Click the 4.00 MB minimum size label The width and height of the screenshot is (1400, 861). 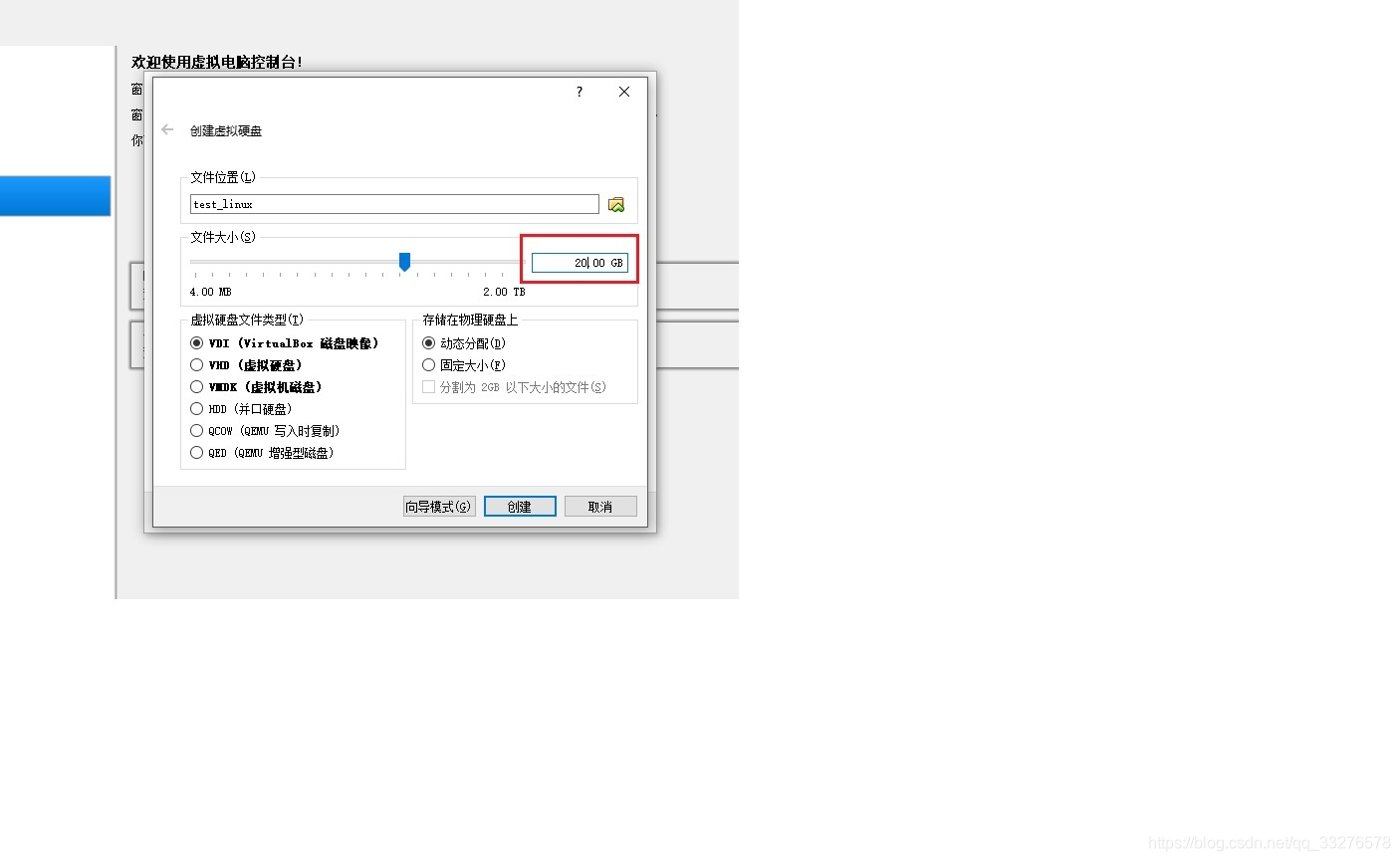tap(210, 292)
